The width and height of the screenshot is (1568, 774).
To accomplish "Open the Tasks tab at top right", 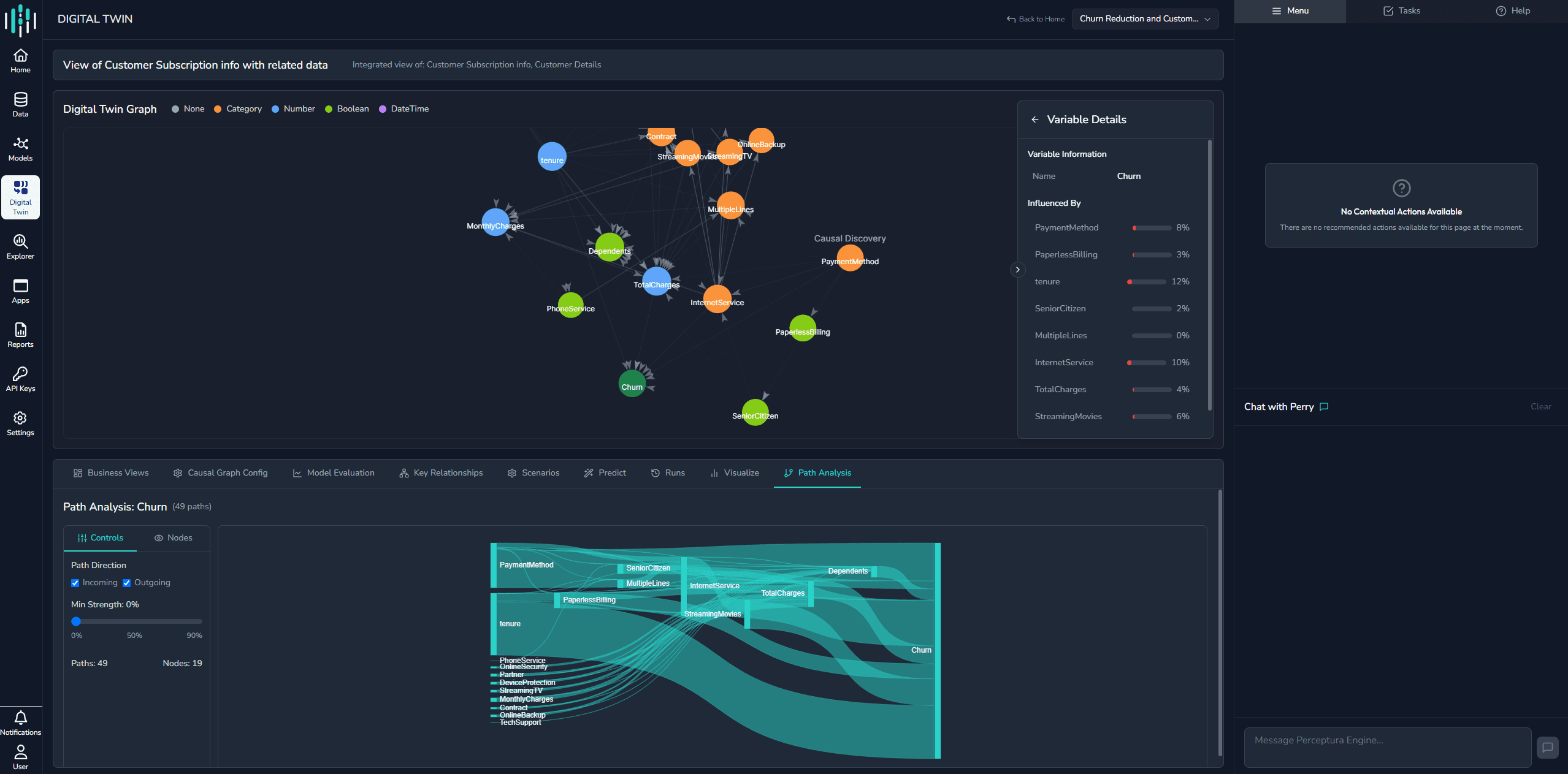I will pyautogui.click(x=1402, y=11).
